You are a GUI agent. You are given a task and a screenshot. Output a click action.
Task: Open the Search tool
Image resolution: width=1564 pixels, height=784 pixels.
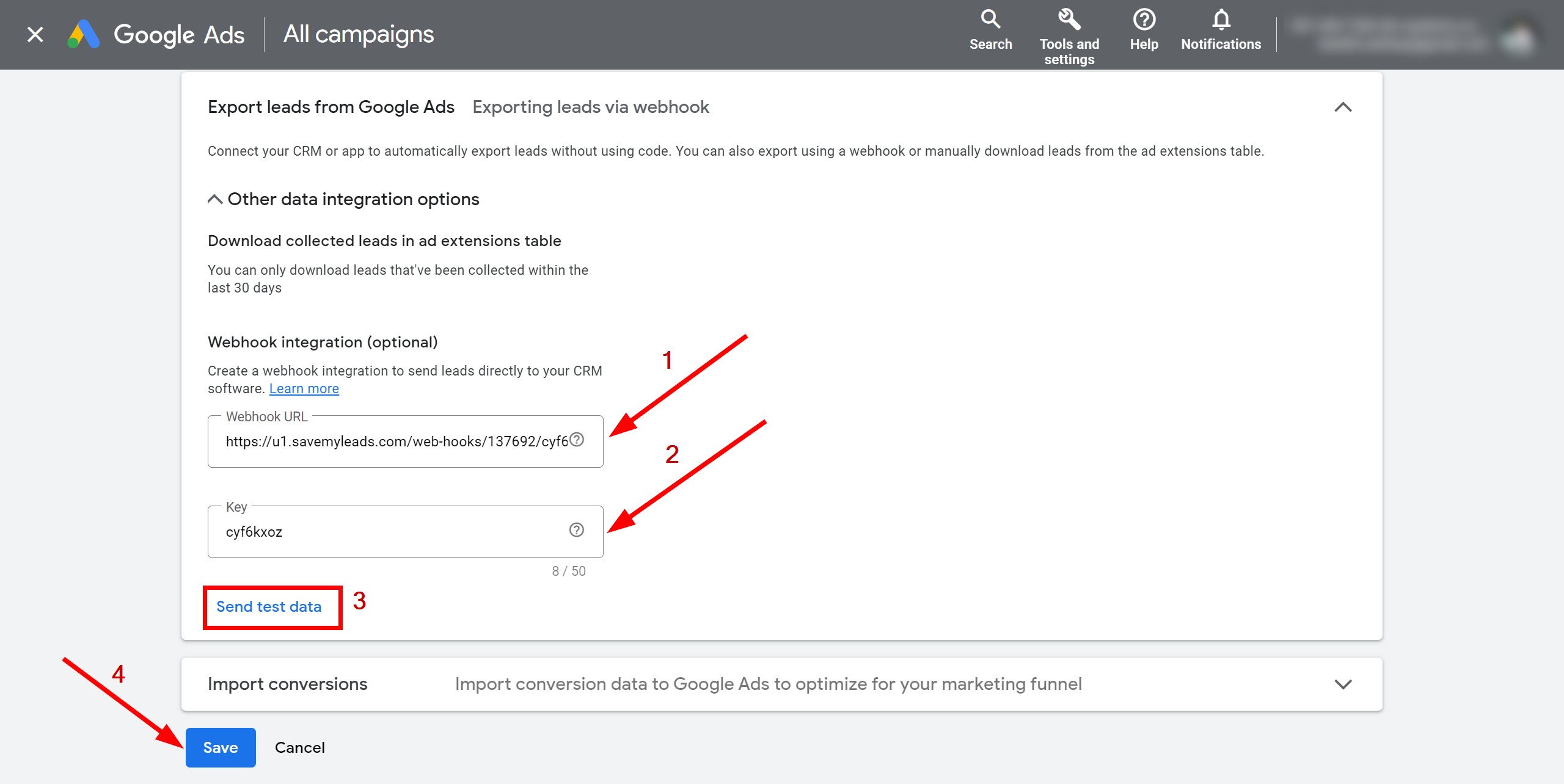pyautogui.click(x=989, y=22)
